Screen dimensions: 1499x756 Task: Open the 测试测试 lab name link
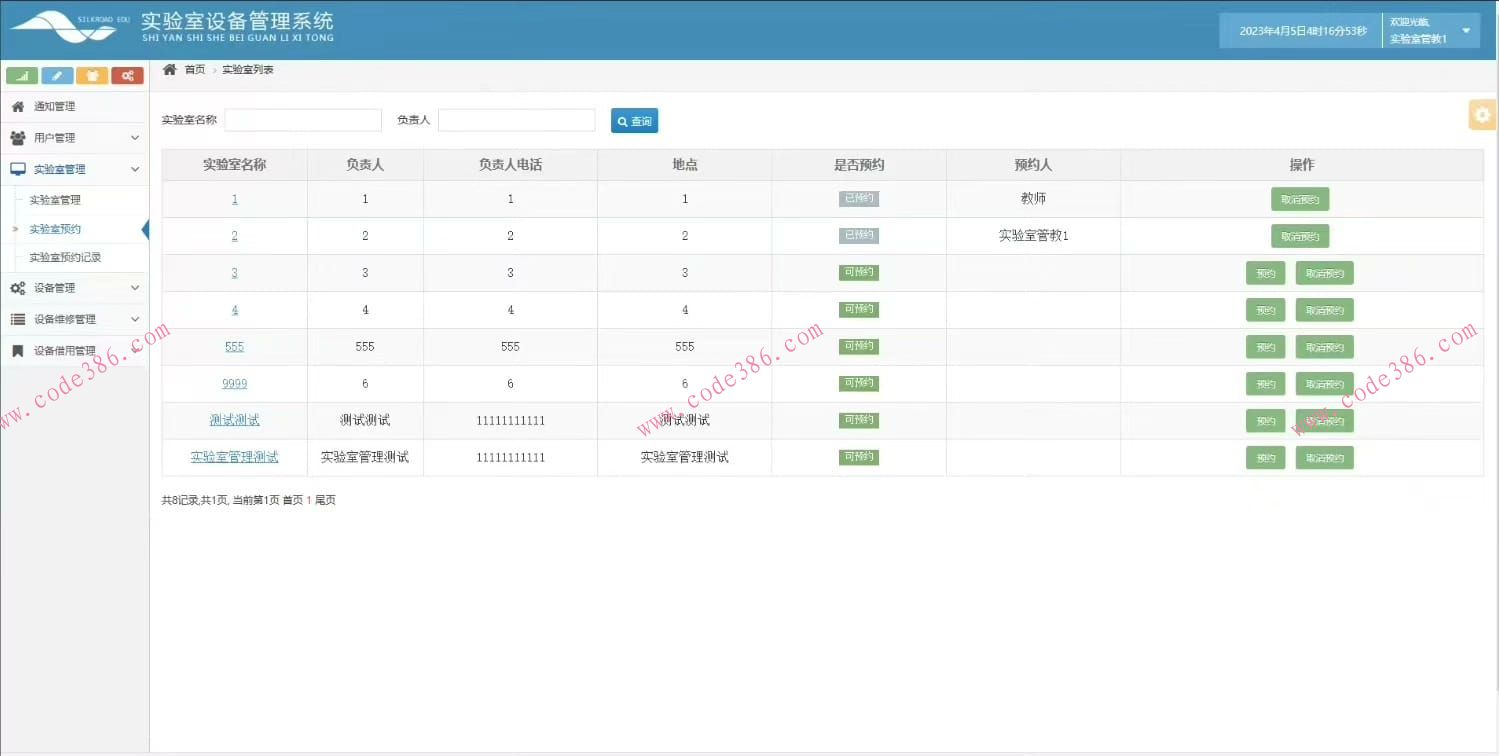tap(235, 420)
